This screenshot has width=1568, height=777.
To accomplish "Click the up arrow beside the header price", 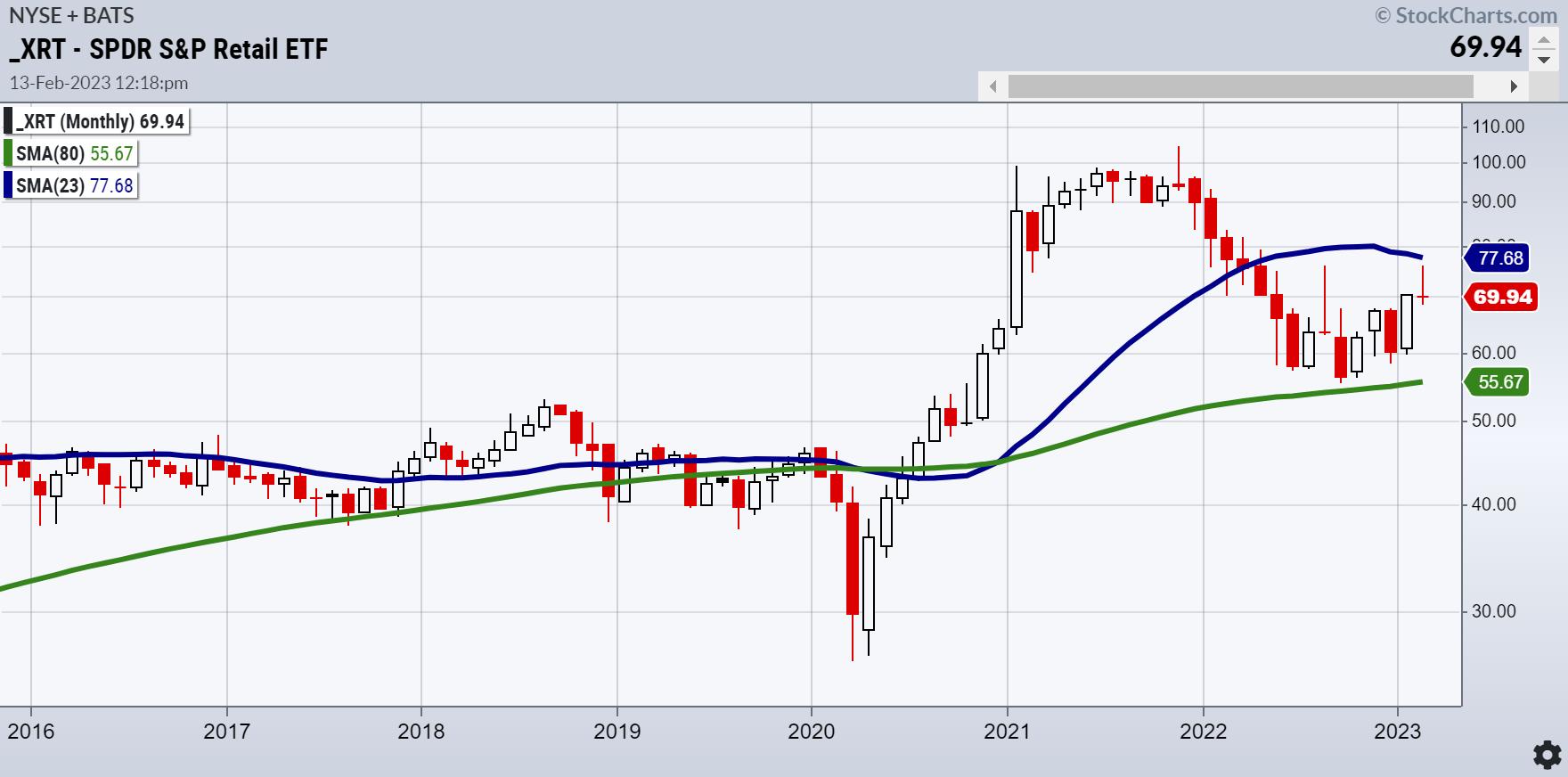I will 1543,41.
